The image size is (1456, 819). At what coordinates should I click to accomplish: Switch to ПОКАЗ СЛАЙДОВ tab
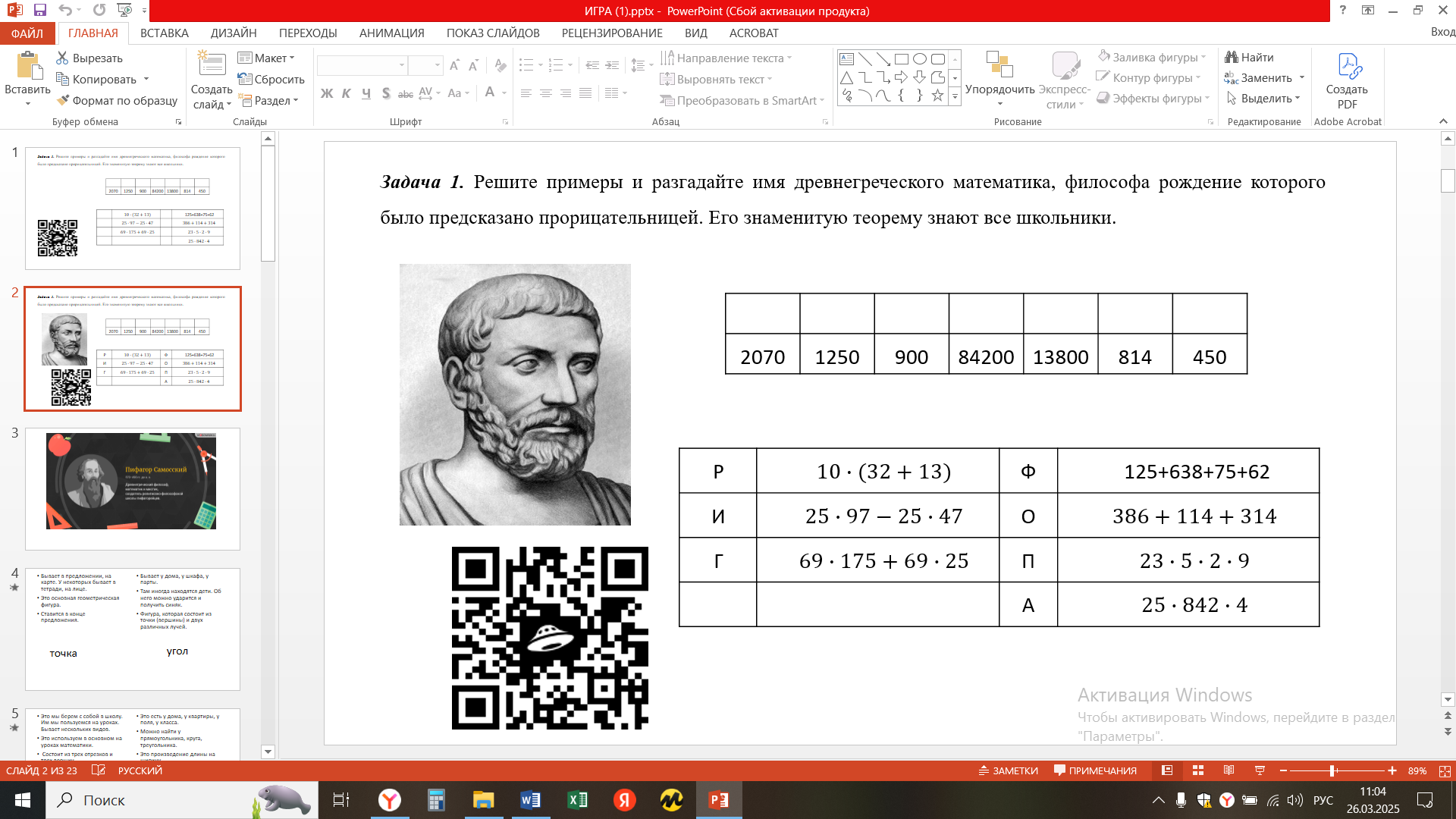pos(493,33)
